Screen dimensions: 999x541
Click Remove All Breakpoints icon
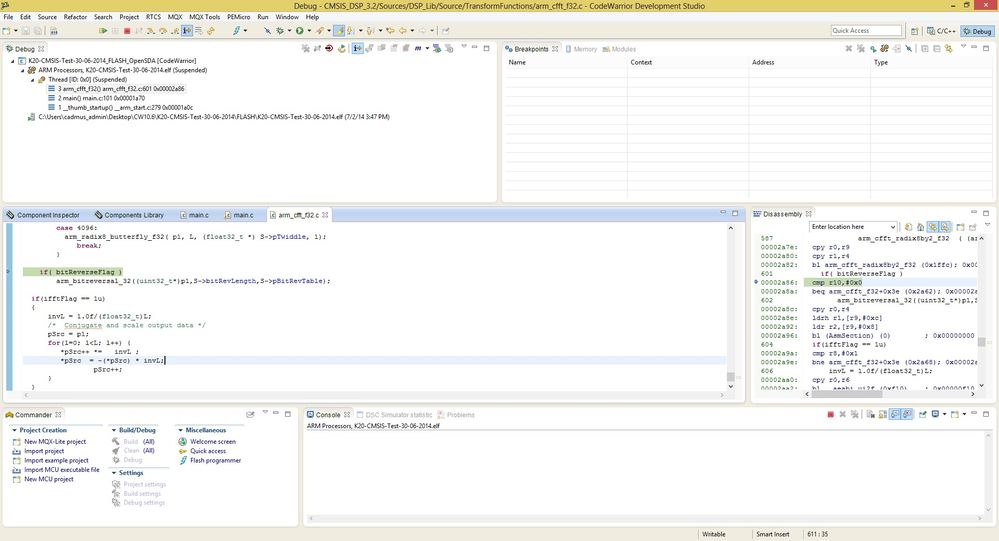(x=861, y=48)
